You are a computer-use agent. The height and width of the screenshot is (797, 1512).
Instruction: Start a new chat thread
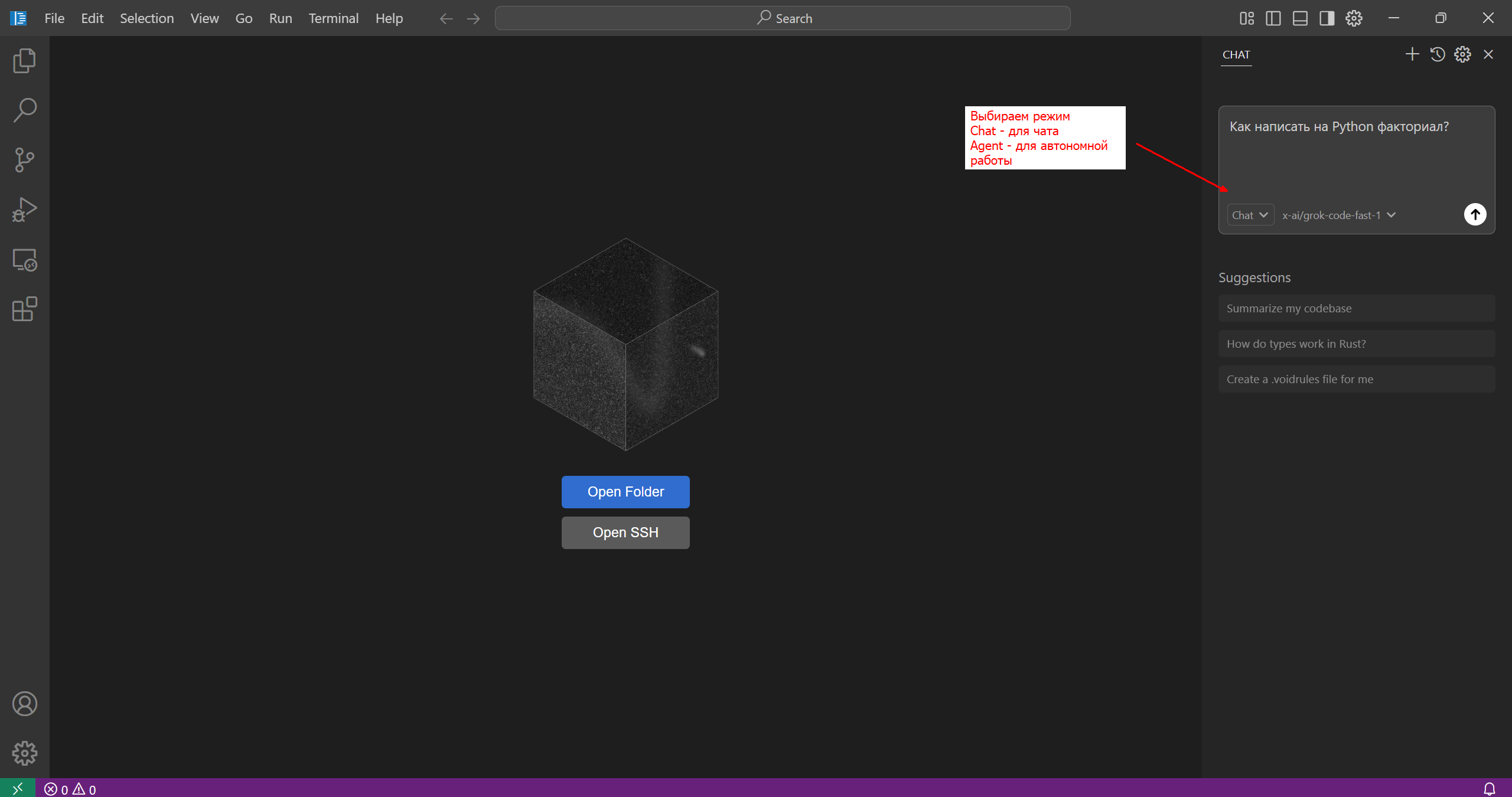coord(1412,54)
